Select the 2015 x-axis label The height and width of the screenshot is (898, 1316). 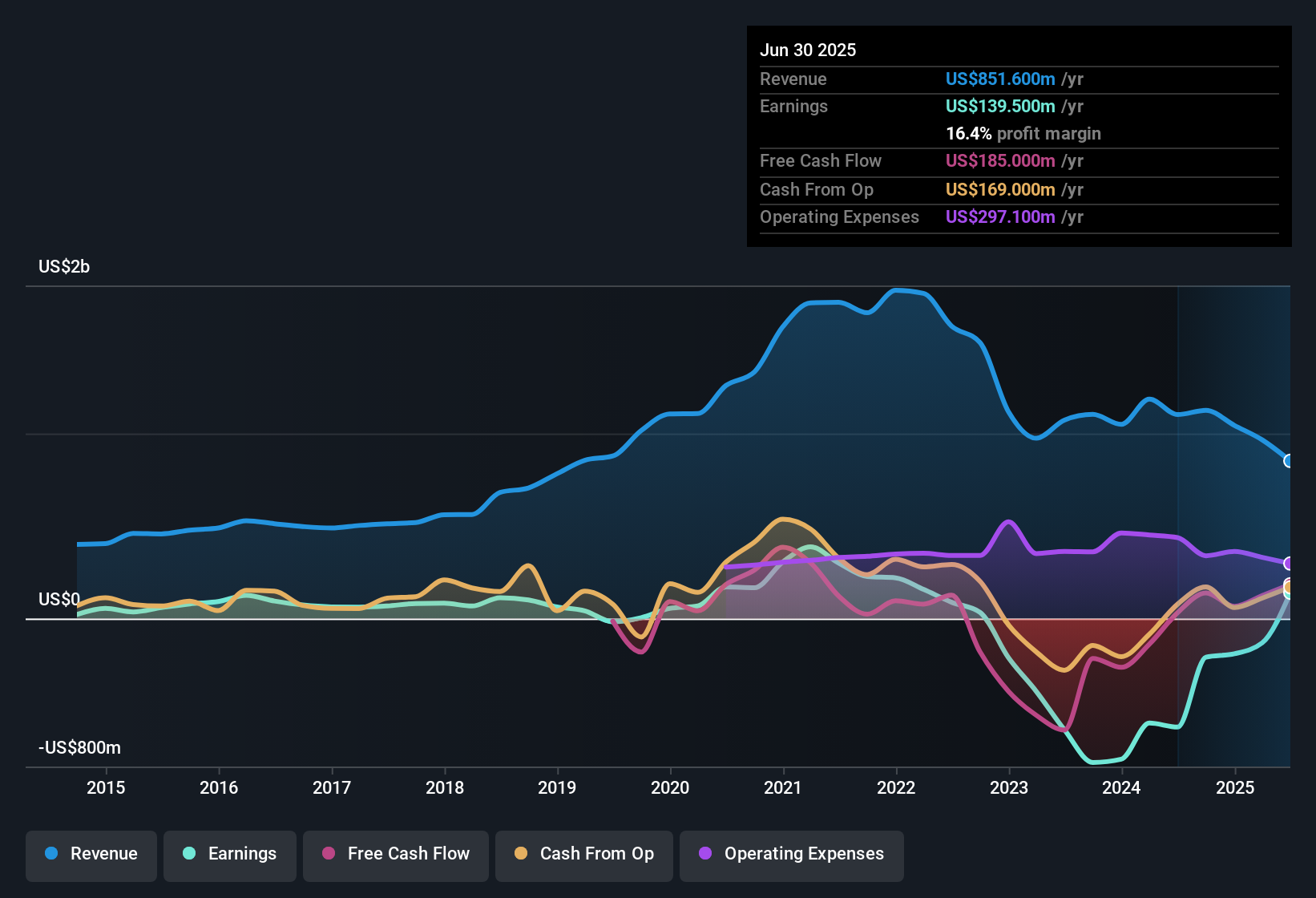(106, 788)
